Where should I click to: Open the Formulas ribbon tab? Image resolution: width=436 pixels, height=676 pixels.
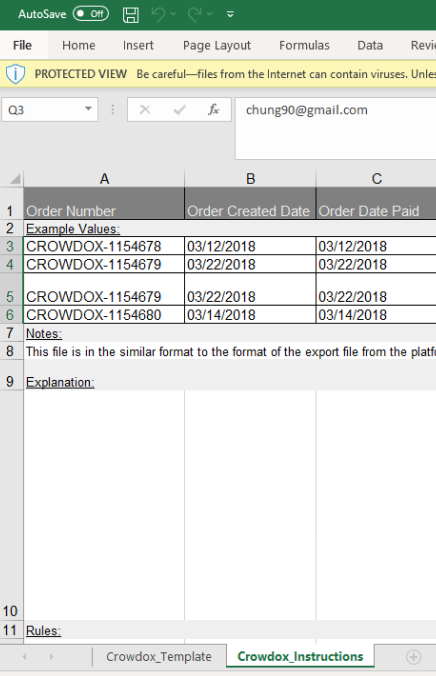point(304,45)
